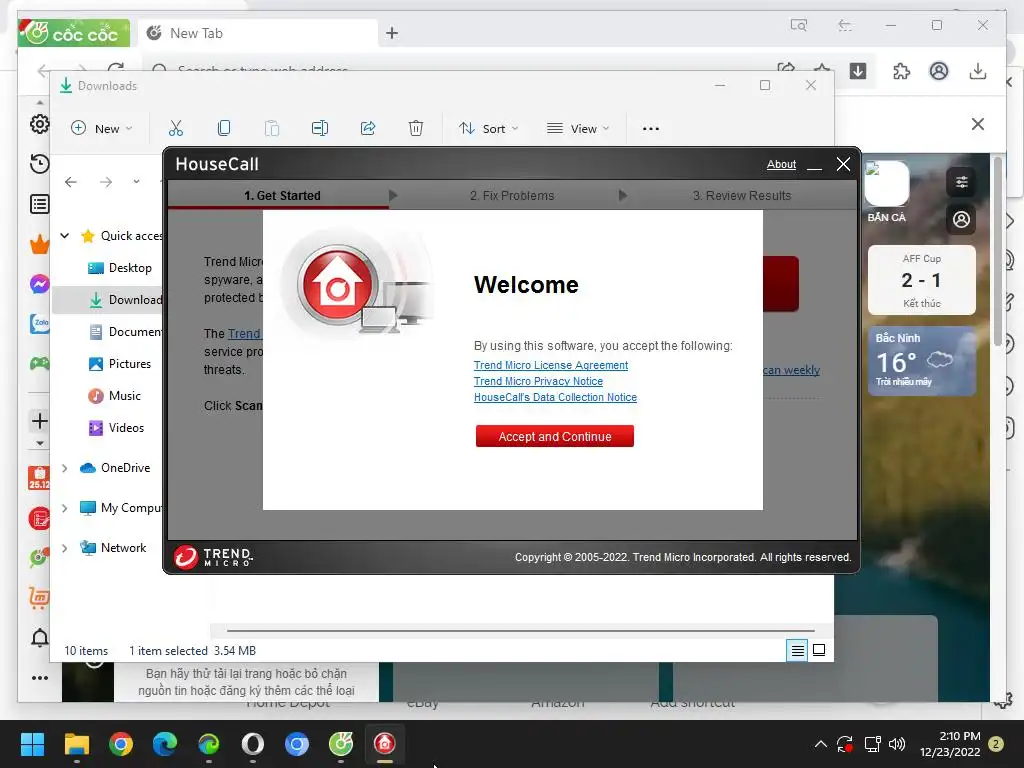Open reading list icon in Coc Coc sidebar
Image resolution: width=1024 pixels, height=768 pixels.
[x=40, y=204]
